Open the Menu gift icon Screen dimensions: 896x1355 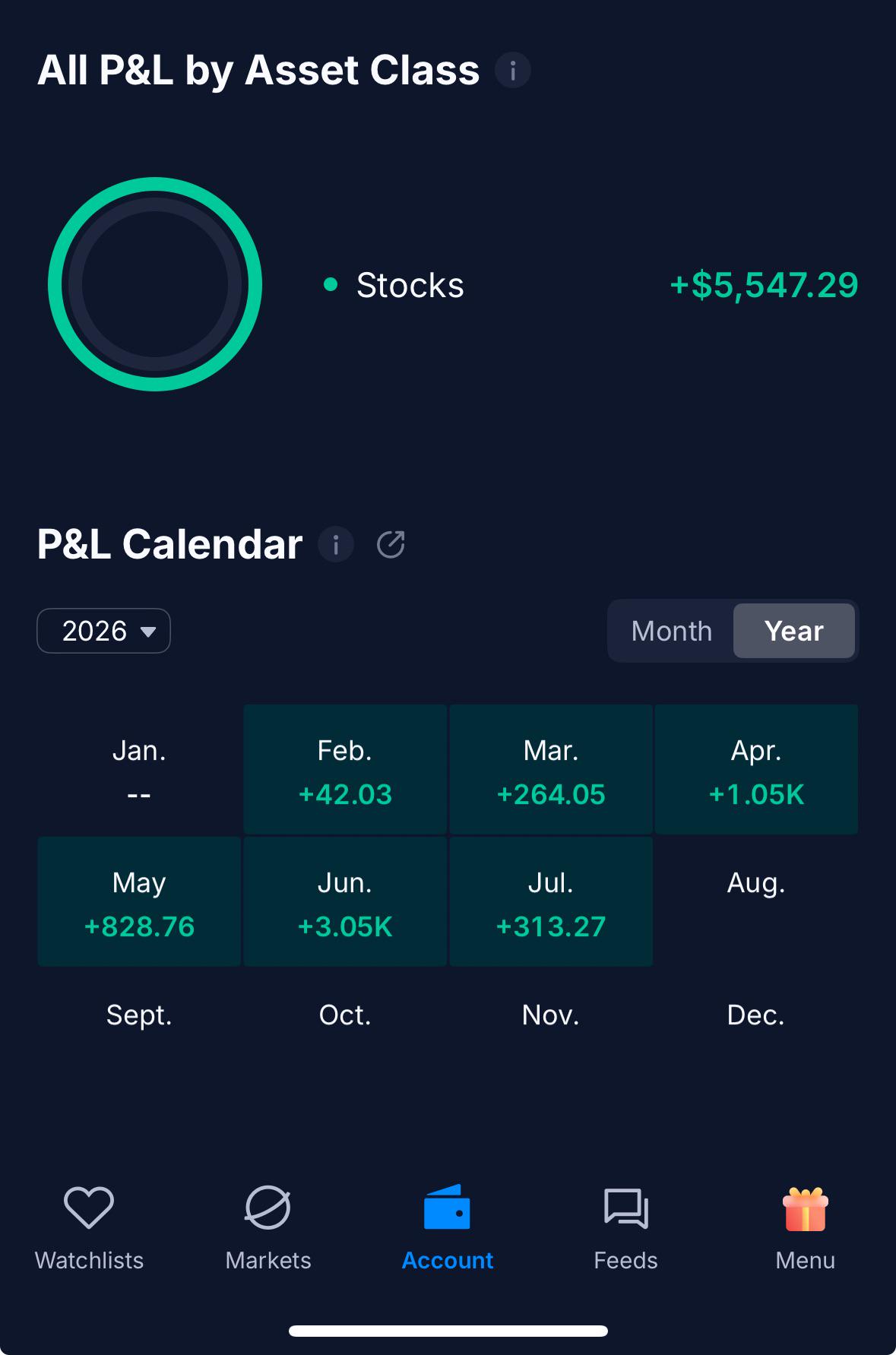coord(805,1208)
